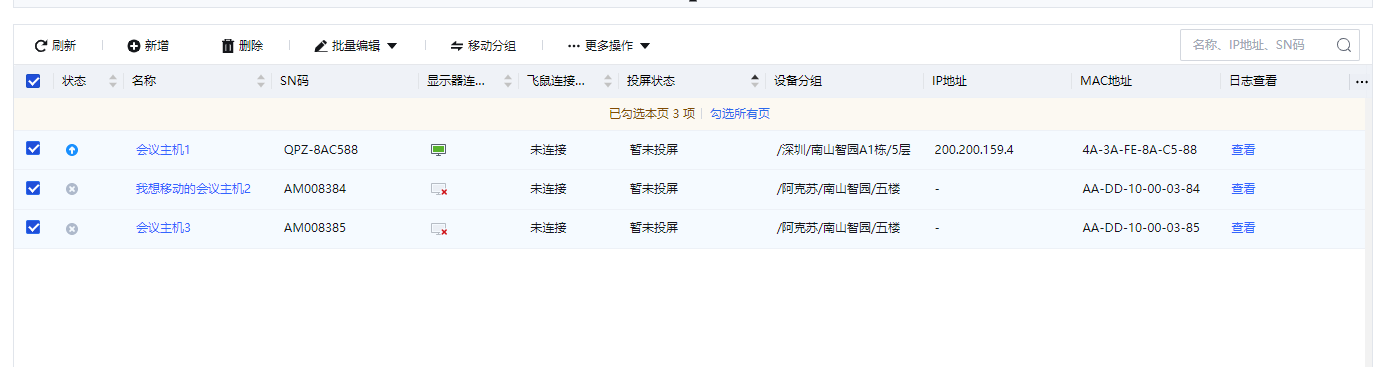Sort by the 状态 column arrows
The image size is (1382, 367).
coord(113,81)
